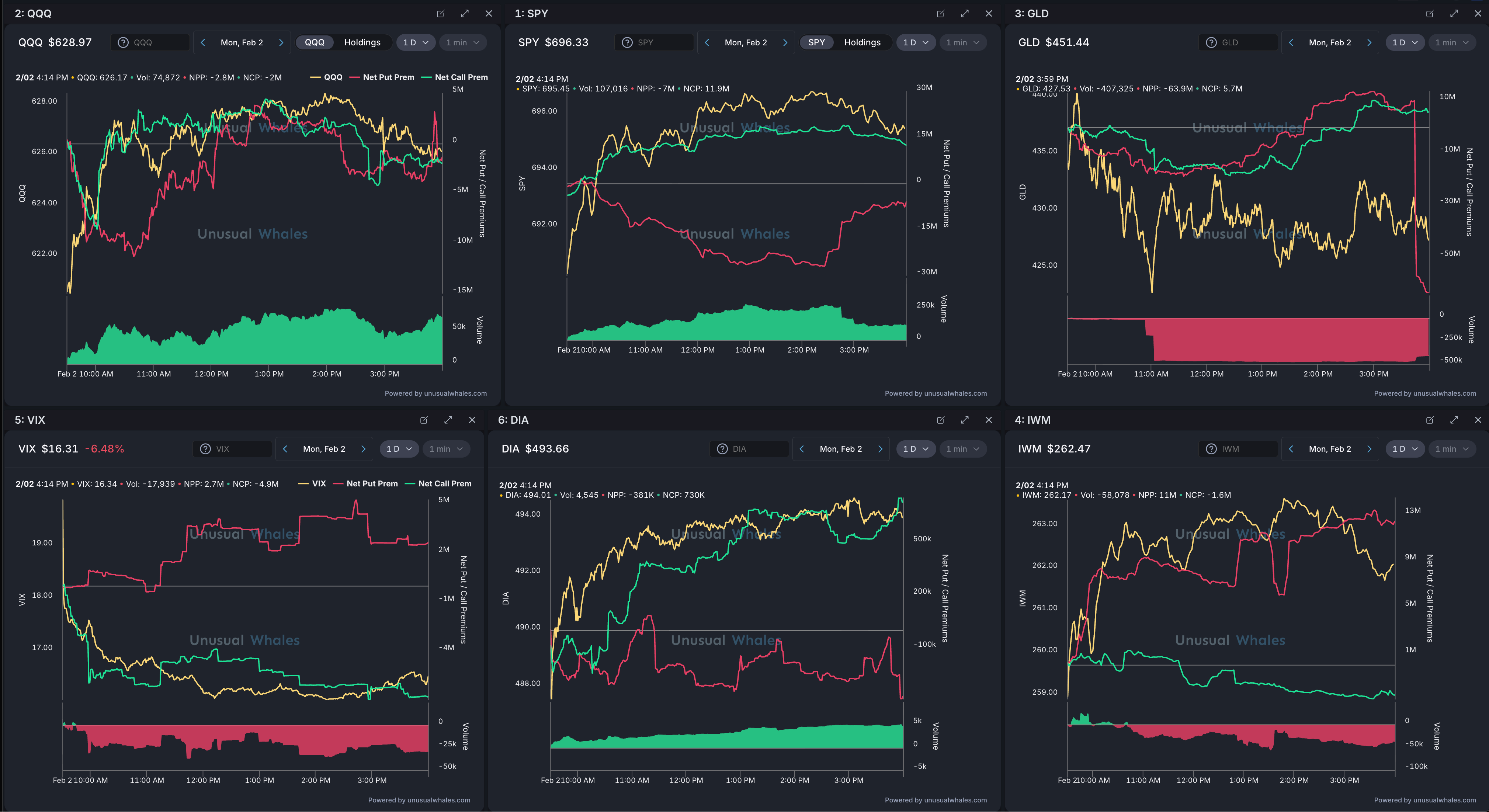Open the unusualwhales.com link under GLD chart
This screenshot has width=1489, height=812.
click(x=1444, y=393)
